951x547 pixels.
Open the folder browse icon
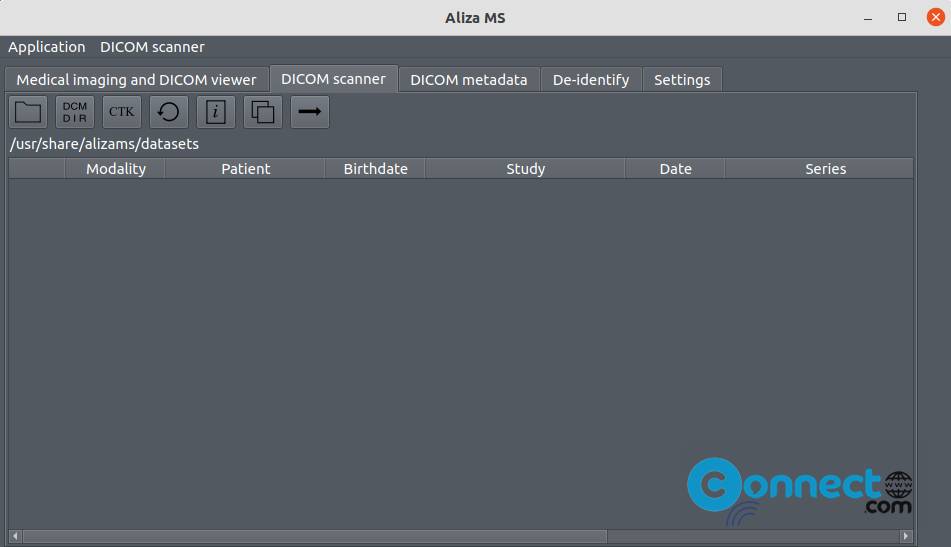tap(28, 112)
